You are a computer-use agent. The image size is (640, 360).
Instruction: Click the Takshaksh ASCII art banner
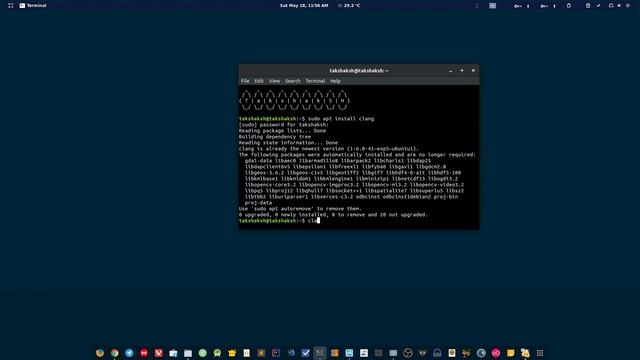[294, 100]
